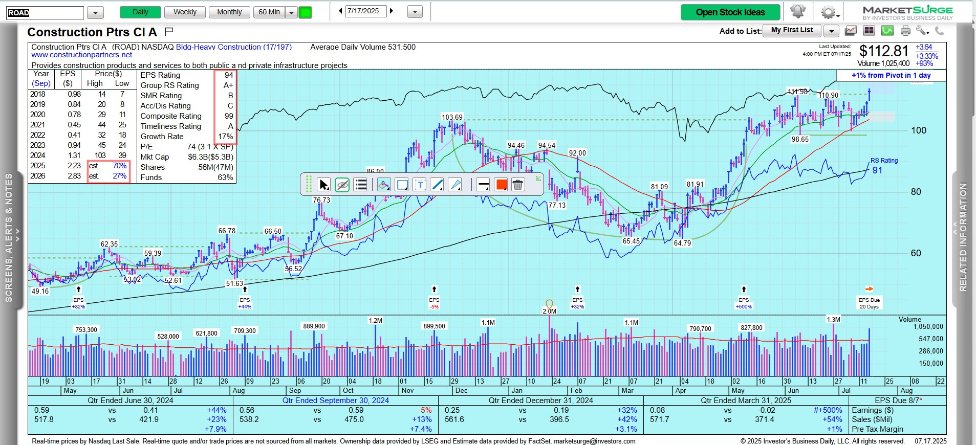Click the Qtr Ended September 30, 2024 header
Image resolution: width=976 pixels, height=445 pixels.
337,401
